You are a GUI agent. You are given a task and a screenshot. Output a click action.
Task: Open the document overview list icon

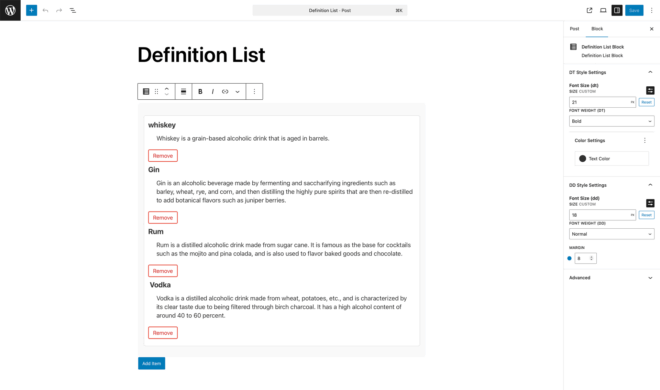pos(72,10)
